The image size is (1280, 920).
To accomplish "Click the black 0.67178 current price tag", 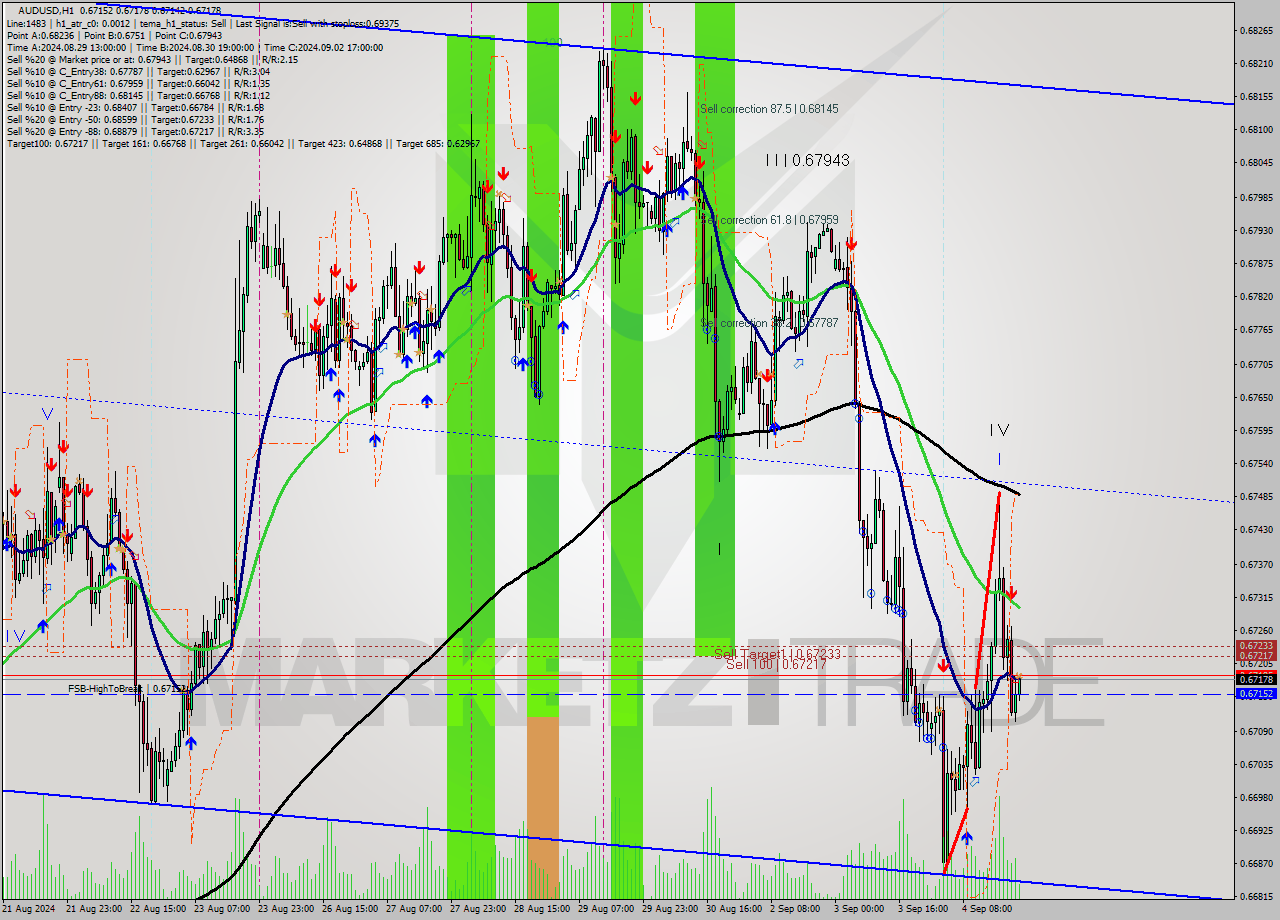I will pos(1256,679).
